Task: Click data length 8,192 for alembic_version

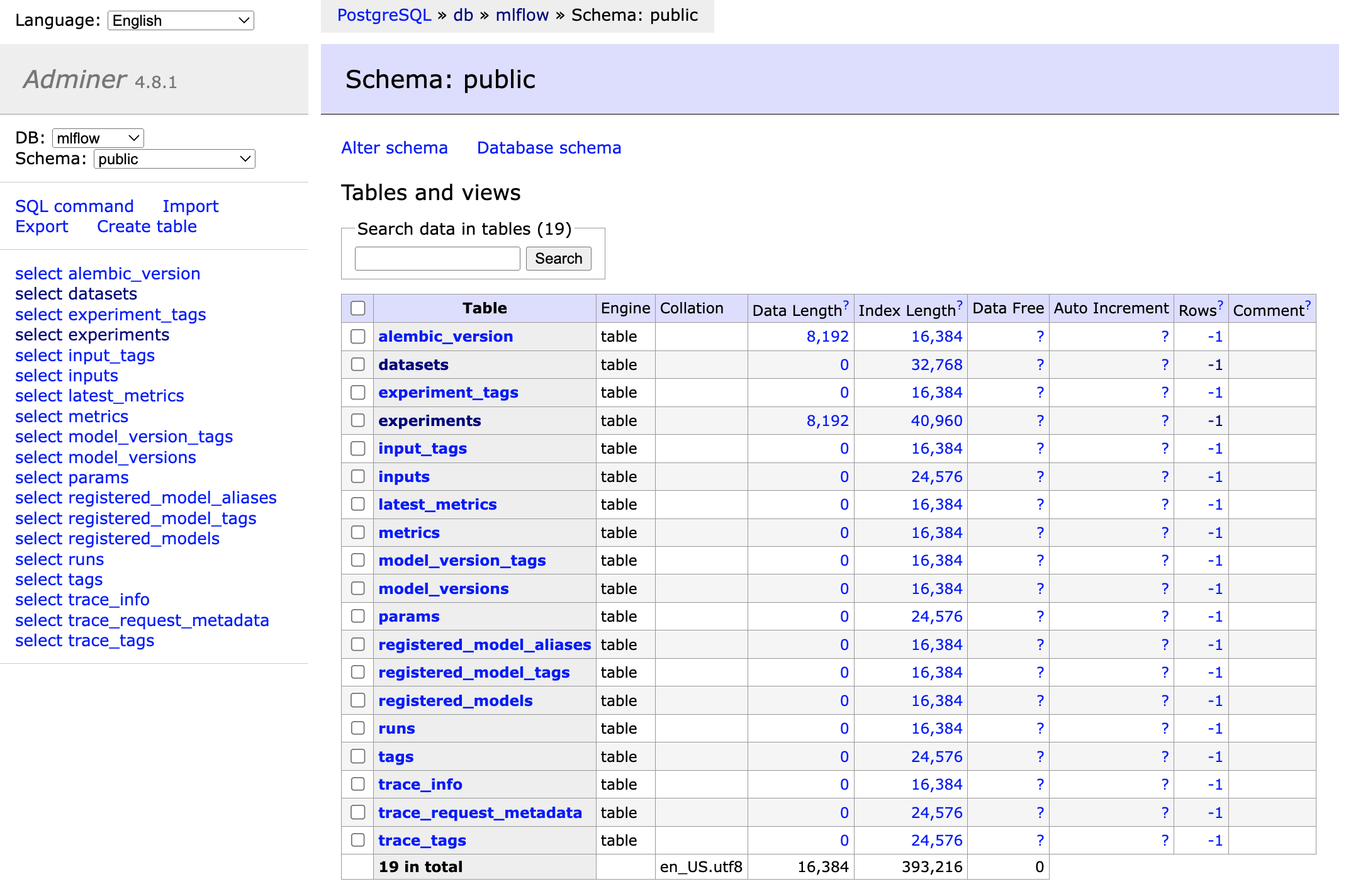Action: (827, 337)
